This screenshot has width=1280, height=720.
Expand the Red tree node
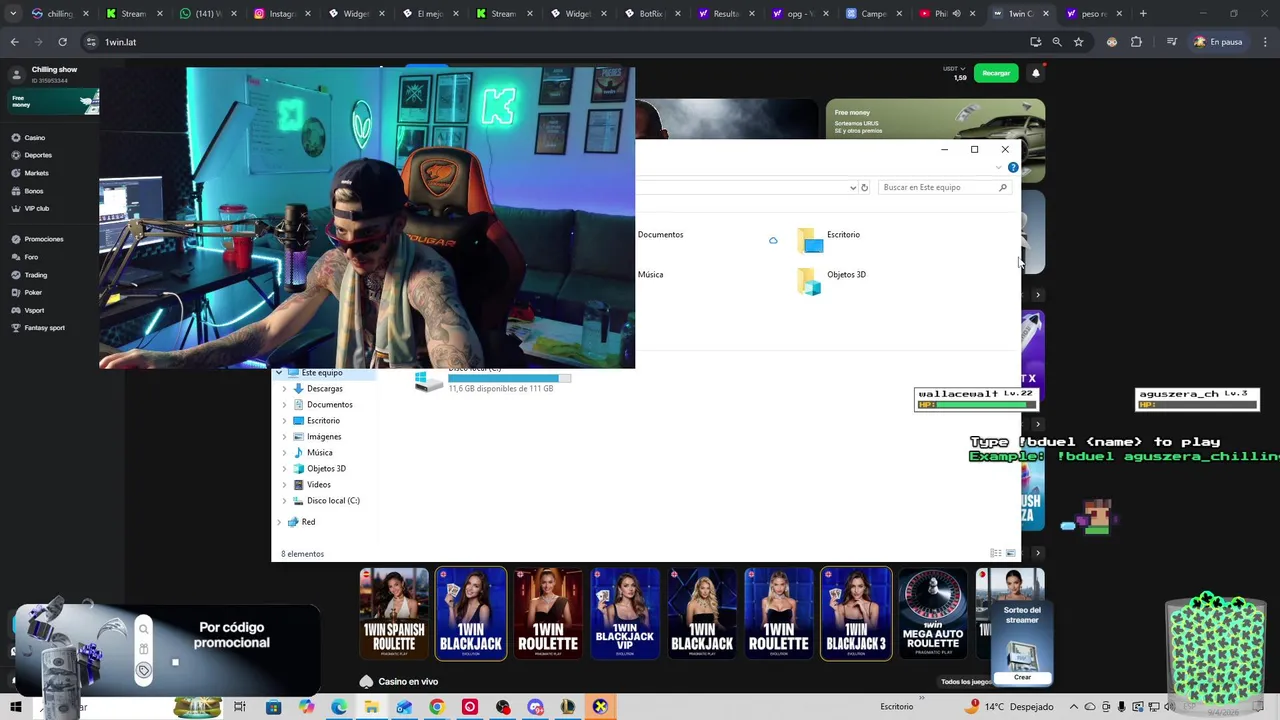click(x=279, y=522)
